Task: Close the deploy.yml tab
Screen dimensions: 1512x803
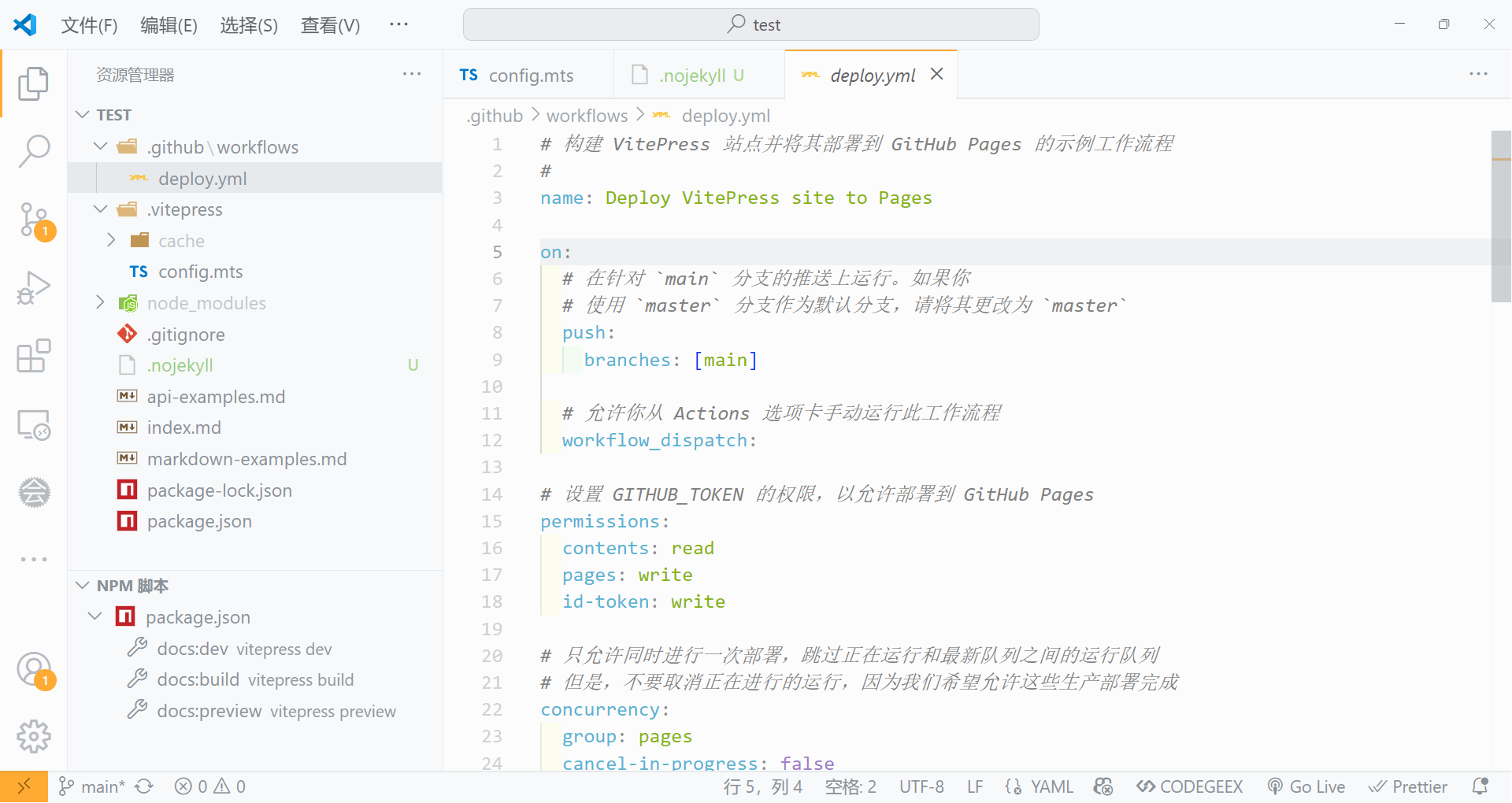Action: coord(936,74)
